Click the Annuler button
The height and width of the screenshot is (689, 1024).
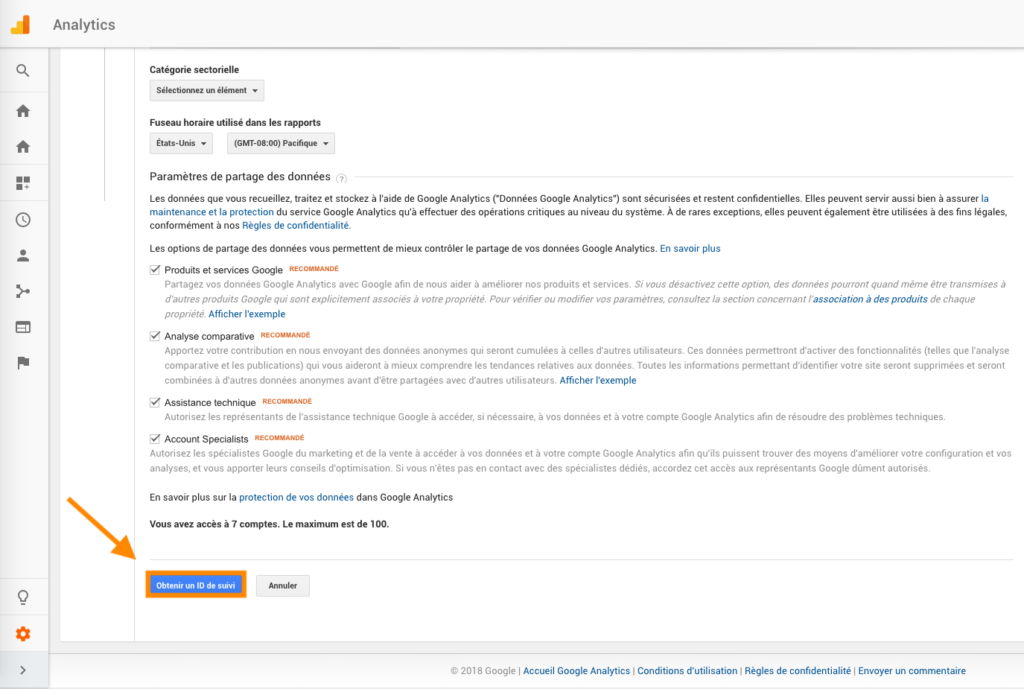[283, 586]
